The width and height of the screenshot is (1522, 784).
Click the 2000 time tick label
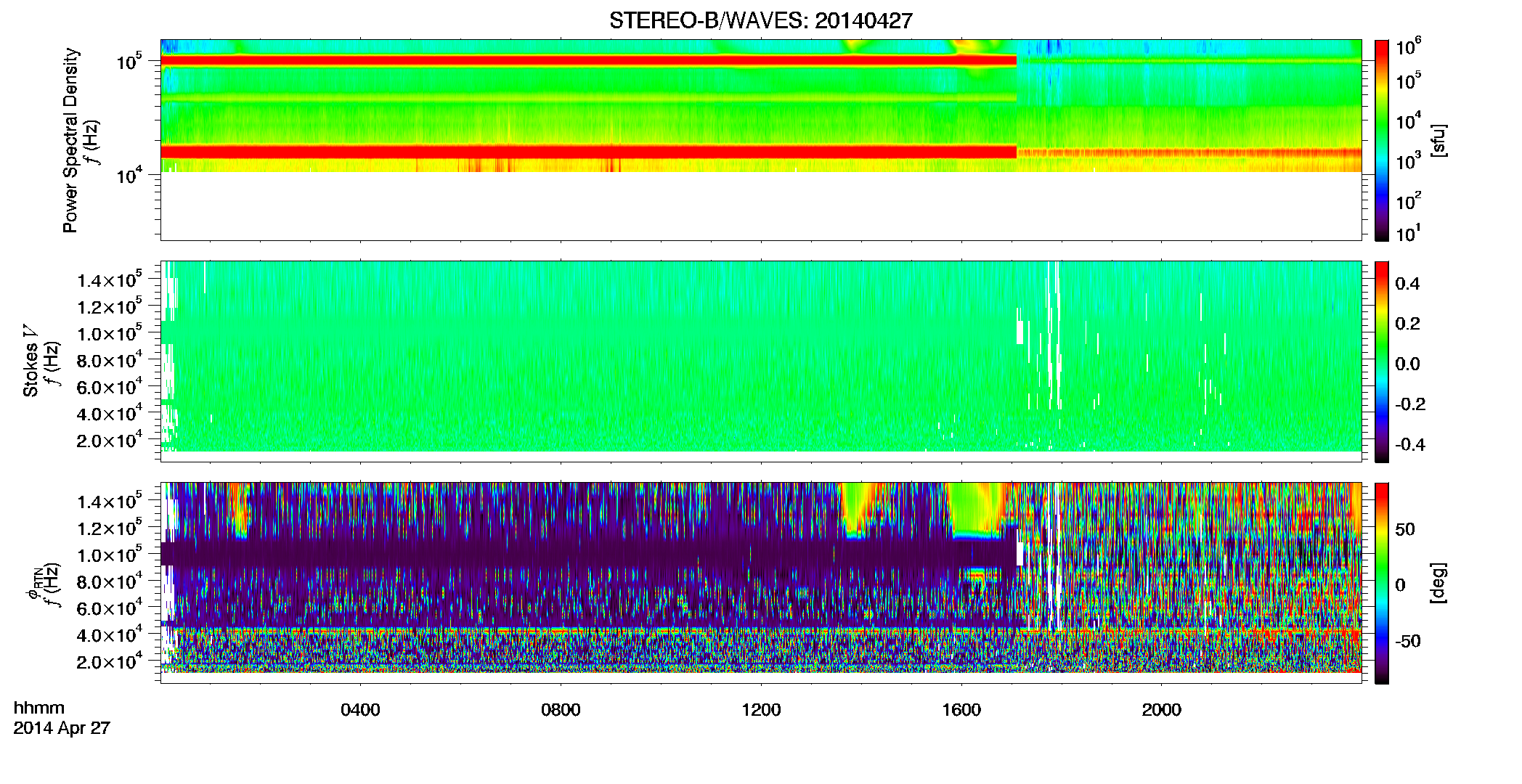click(x=1162, y=710)
